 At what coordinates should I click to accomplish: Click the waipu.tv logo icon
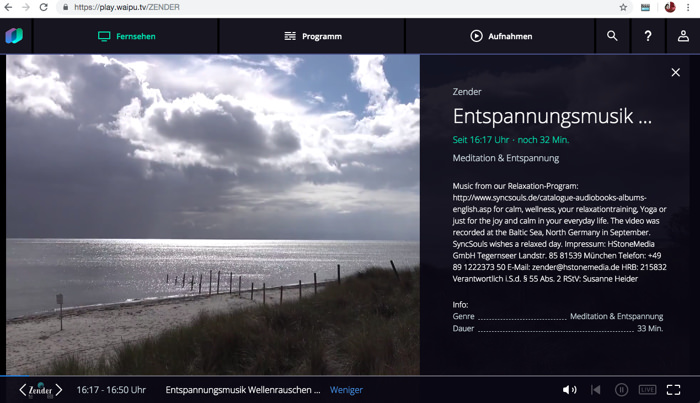pyautogui.click(x=14, y=36)
